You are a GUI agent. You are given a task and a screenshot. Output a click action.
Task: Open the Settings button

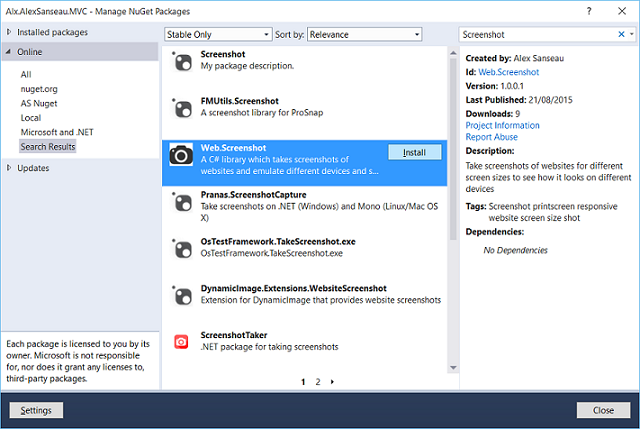[36, 410]
